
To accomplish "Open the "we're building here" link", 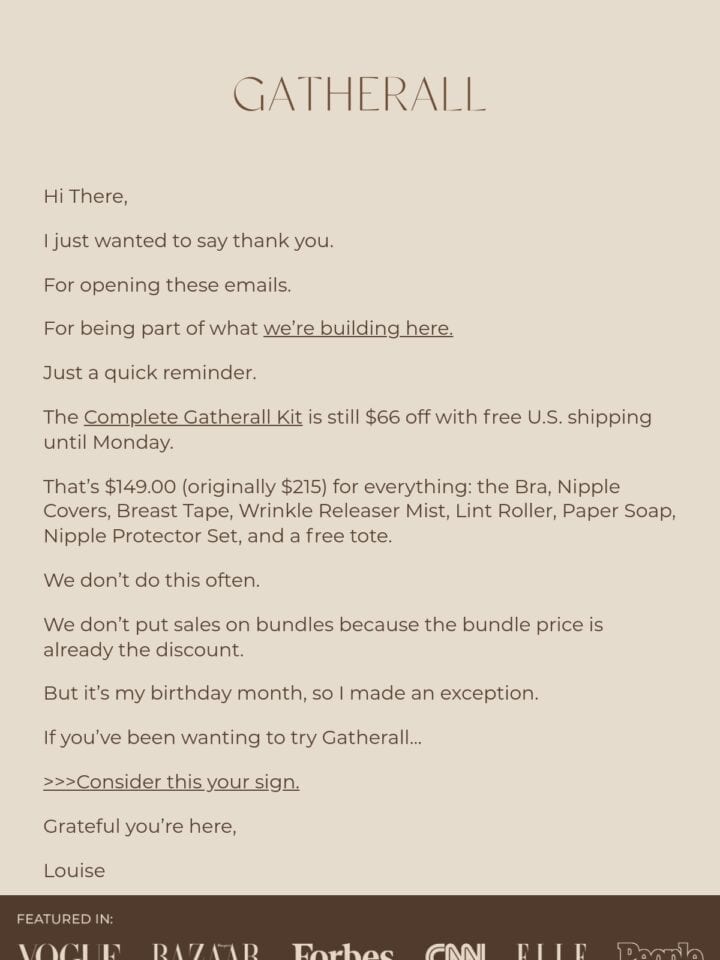I will [358, 329].
